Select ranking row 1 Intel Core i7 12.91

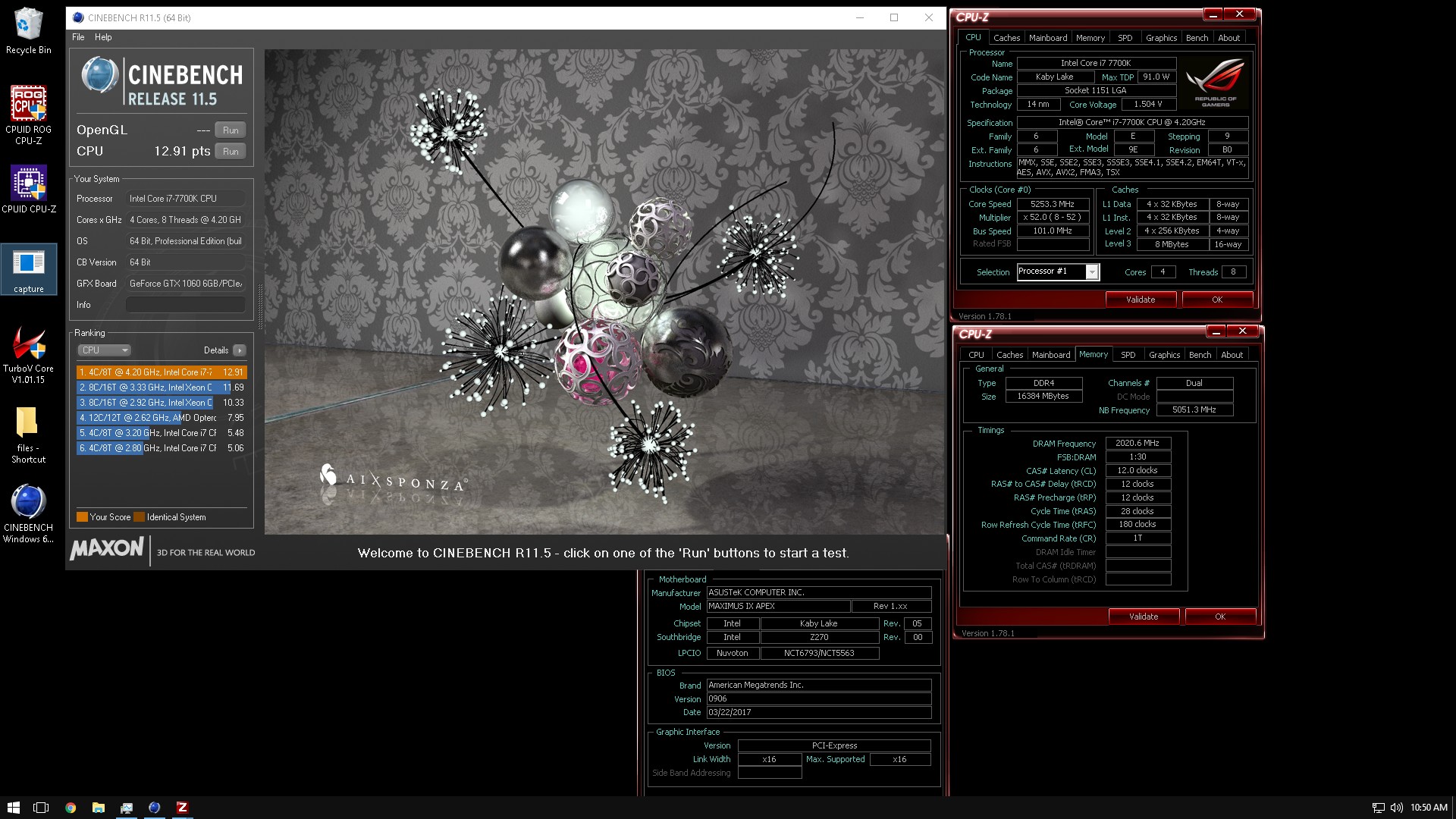(162, 372)
